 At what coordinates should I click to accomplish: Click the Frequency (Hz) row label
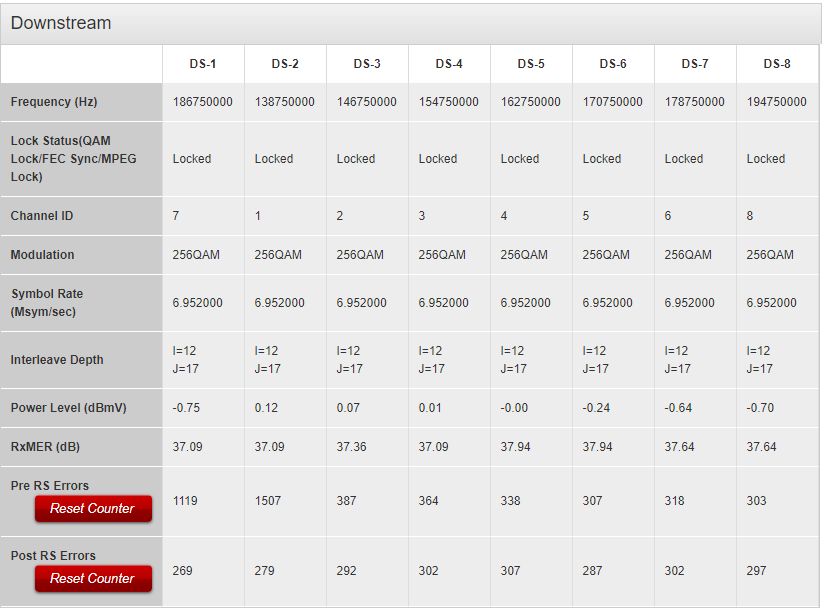54,102
